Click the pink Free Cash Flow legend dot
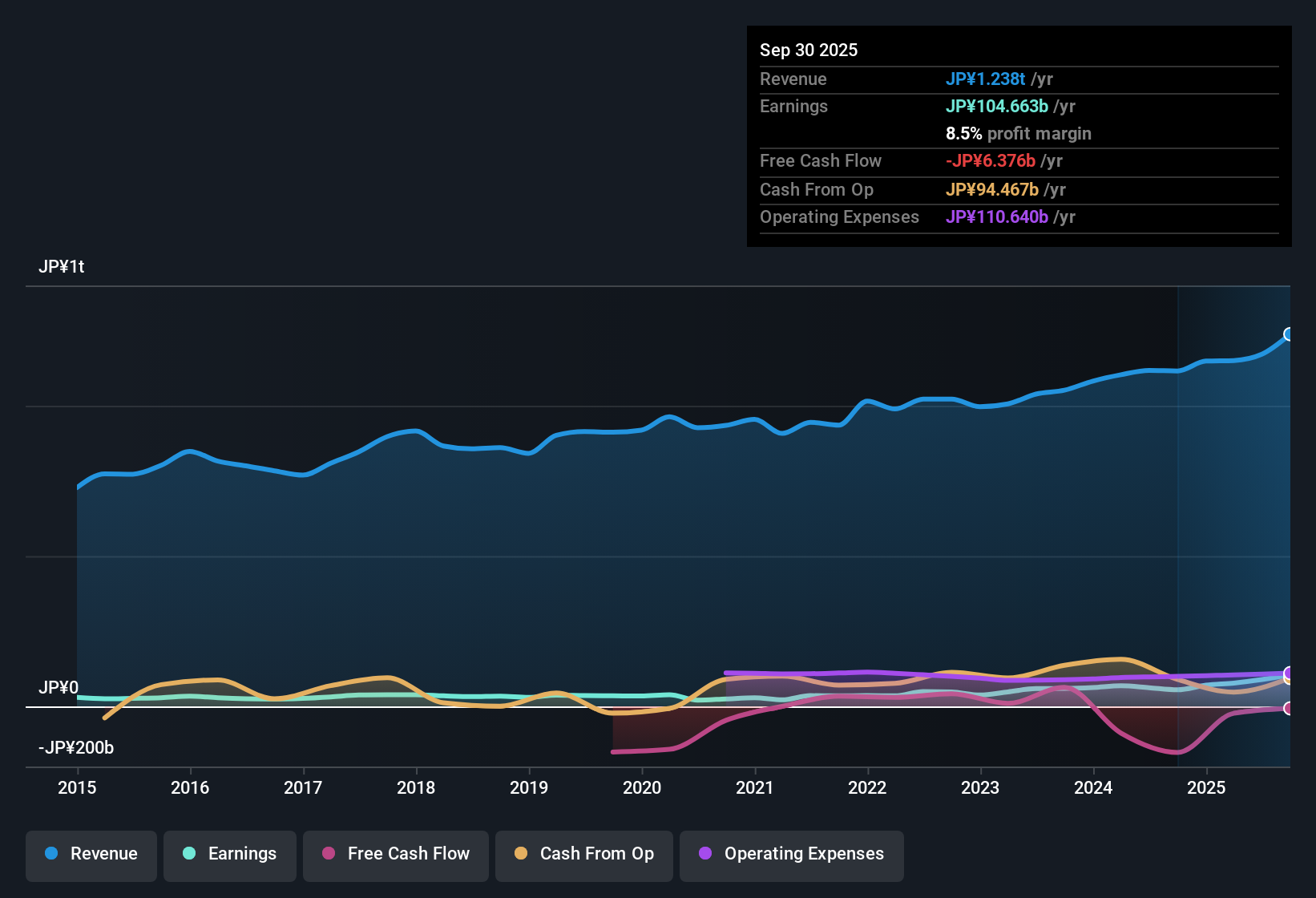 point(327,854)
